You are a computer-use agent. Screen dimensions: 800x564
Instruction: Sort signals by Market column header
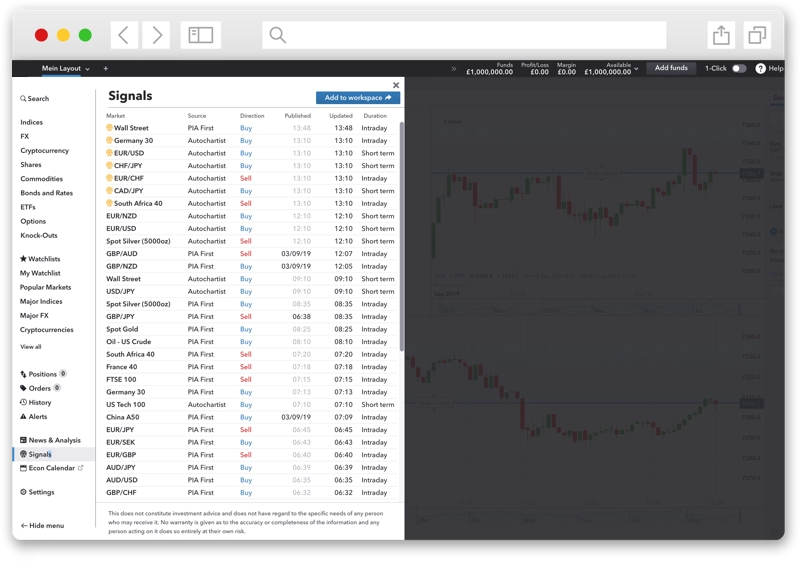[115, 116]
